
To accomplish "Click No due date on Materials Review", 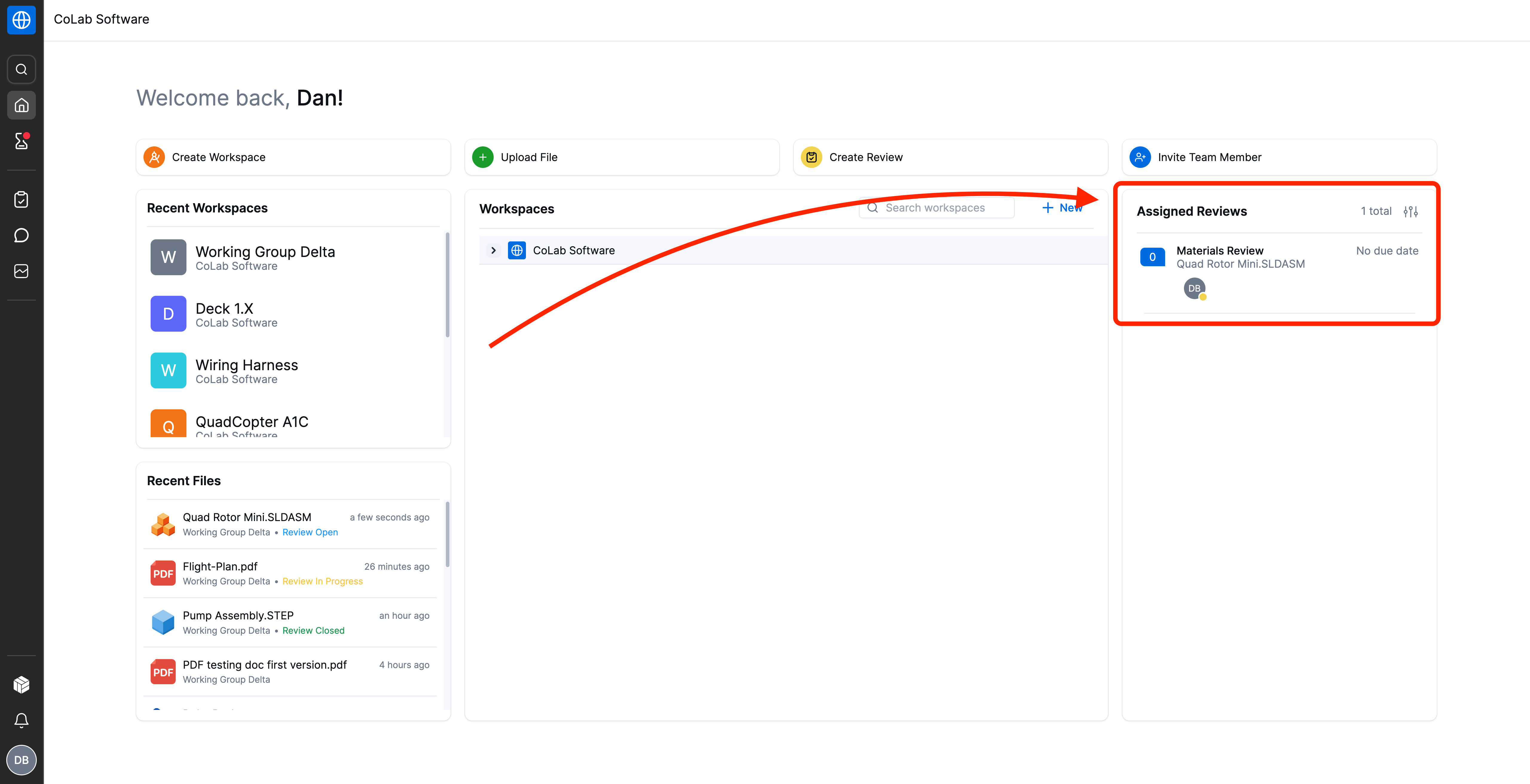I will [x=1387, y=251].
